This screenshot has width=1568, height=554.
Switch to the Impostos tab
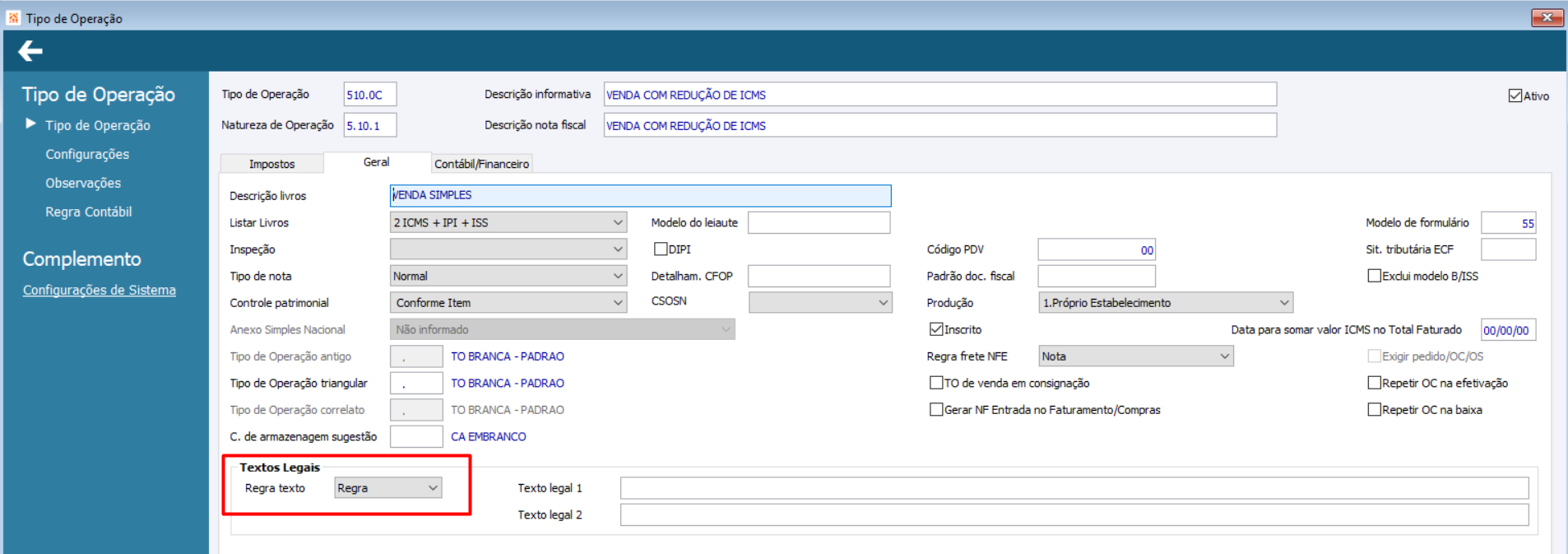(x=271, y=164)
